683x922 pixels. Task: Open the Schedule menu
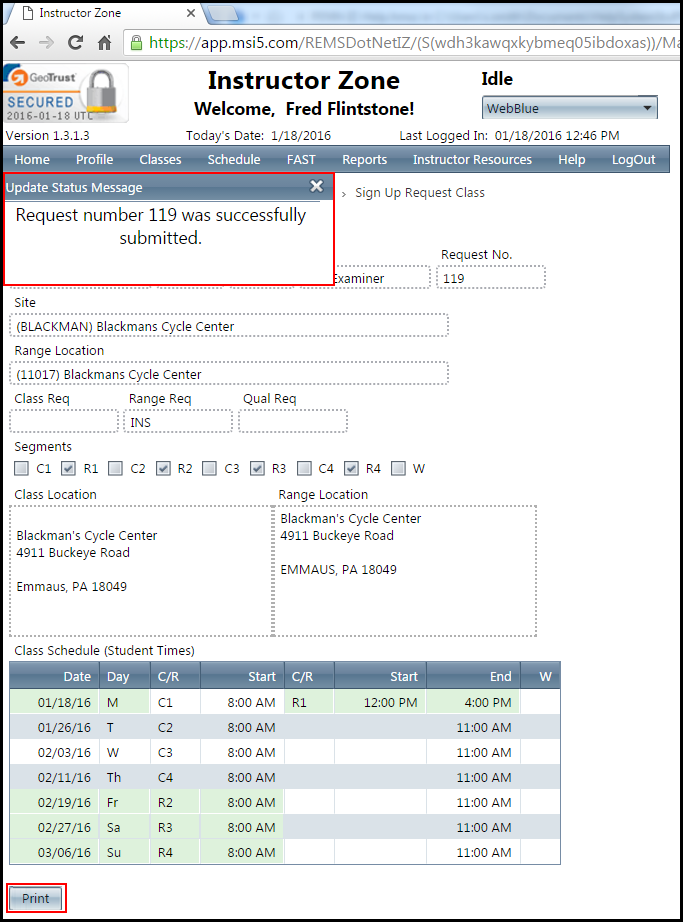234,159
